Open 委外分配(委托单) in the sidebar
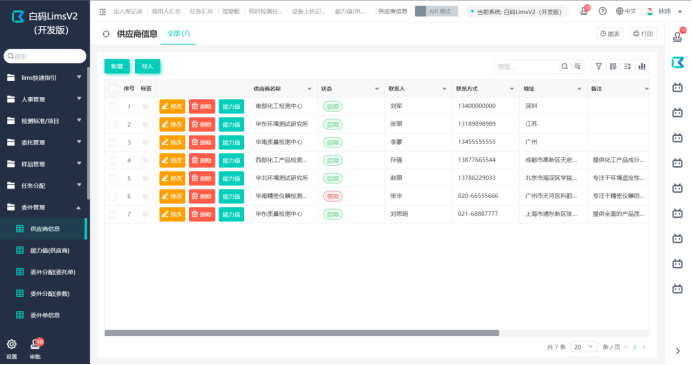 [43, 272]
